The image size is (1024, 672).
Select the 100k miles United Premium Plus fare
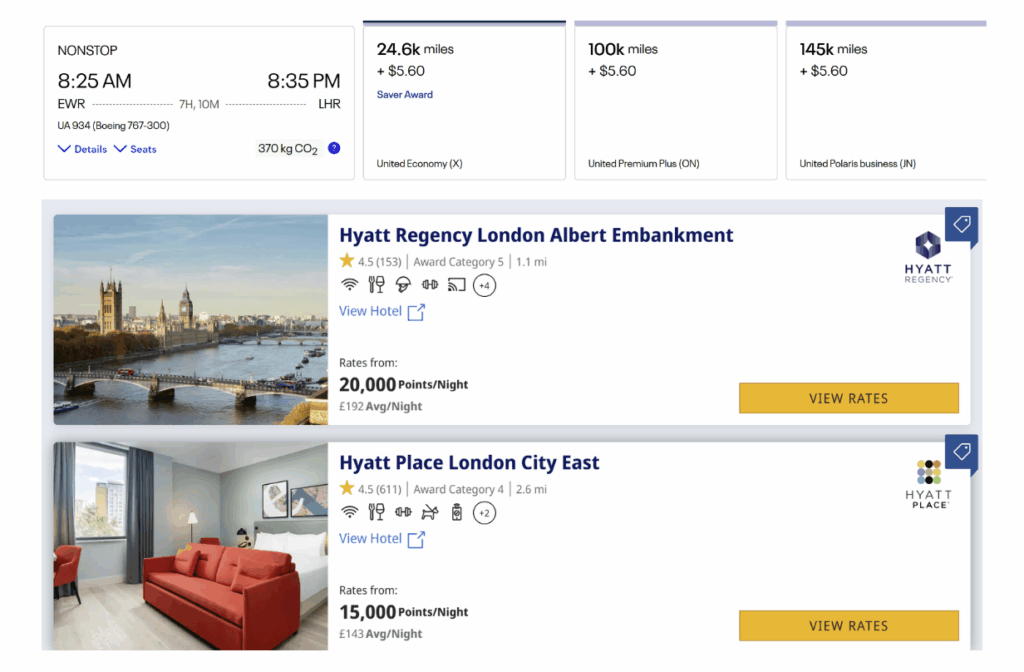(676, 100)
